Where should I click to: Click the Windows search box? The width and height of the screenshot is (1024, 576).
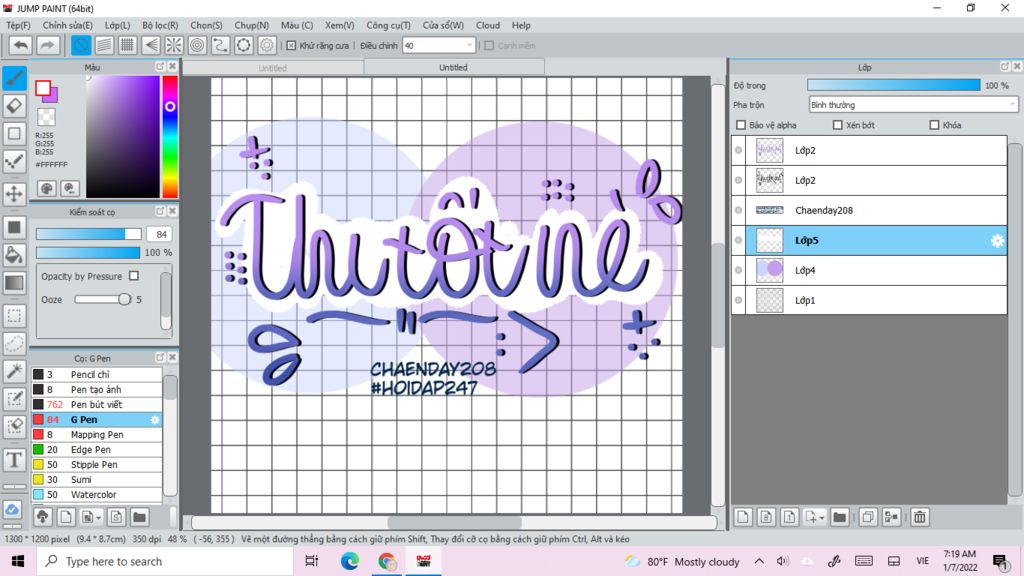point(165,561)
